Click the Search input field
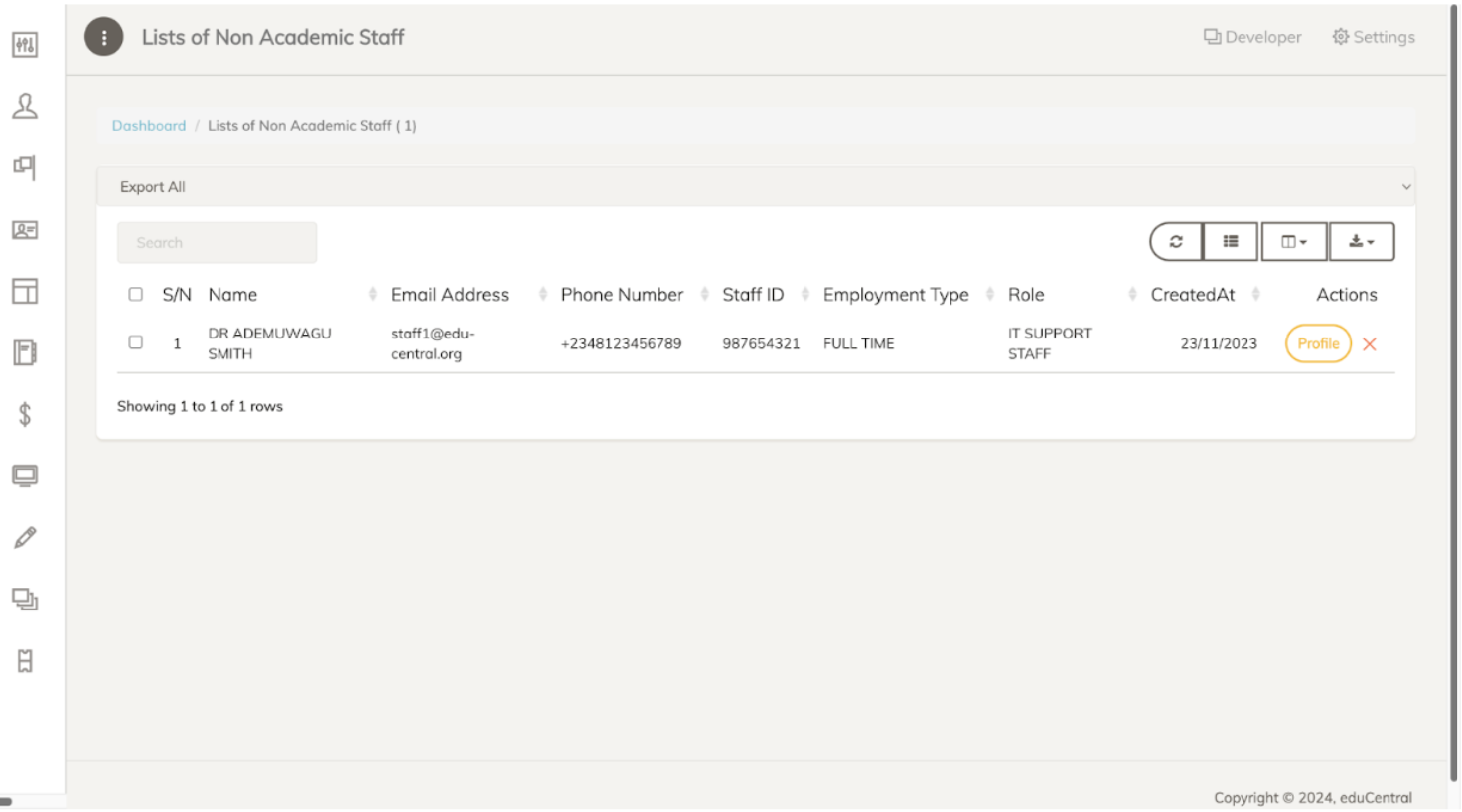Image resolution: width=1462 pixels, height=812 pixels. (217, 243)
